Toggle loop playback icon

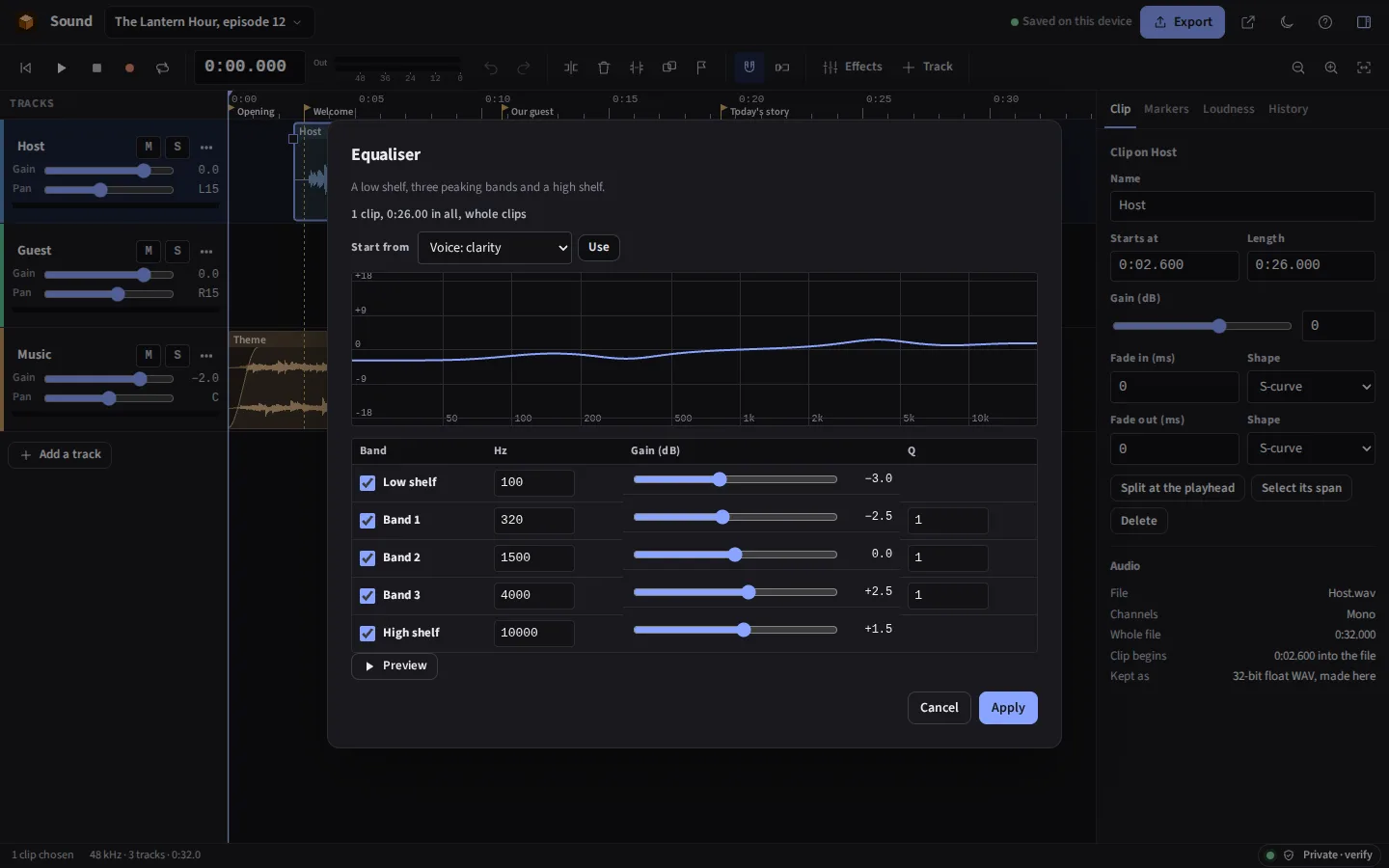point(162,68)
